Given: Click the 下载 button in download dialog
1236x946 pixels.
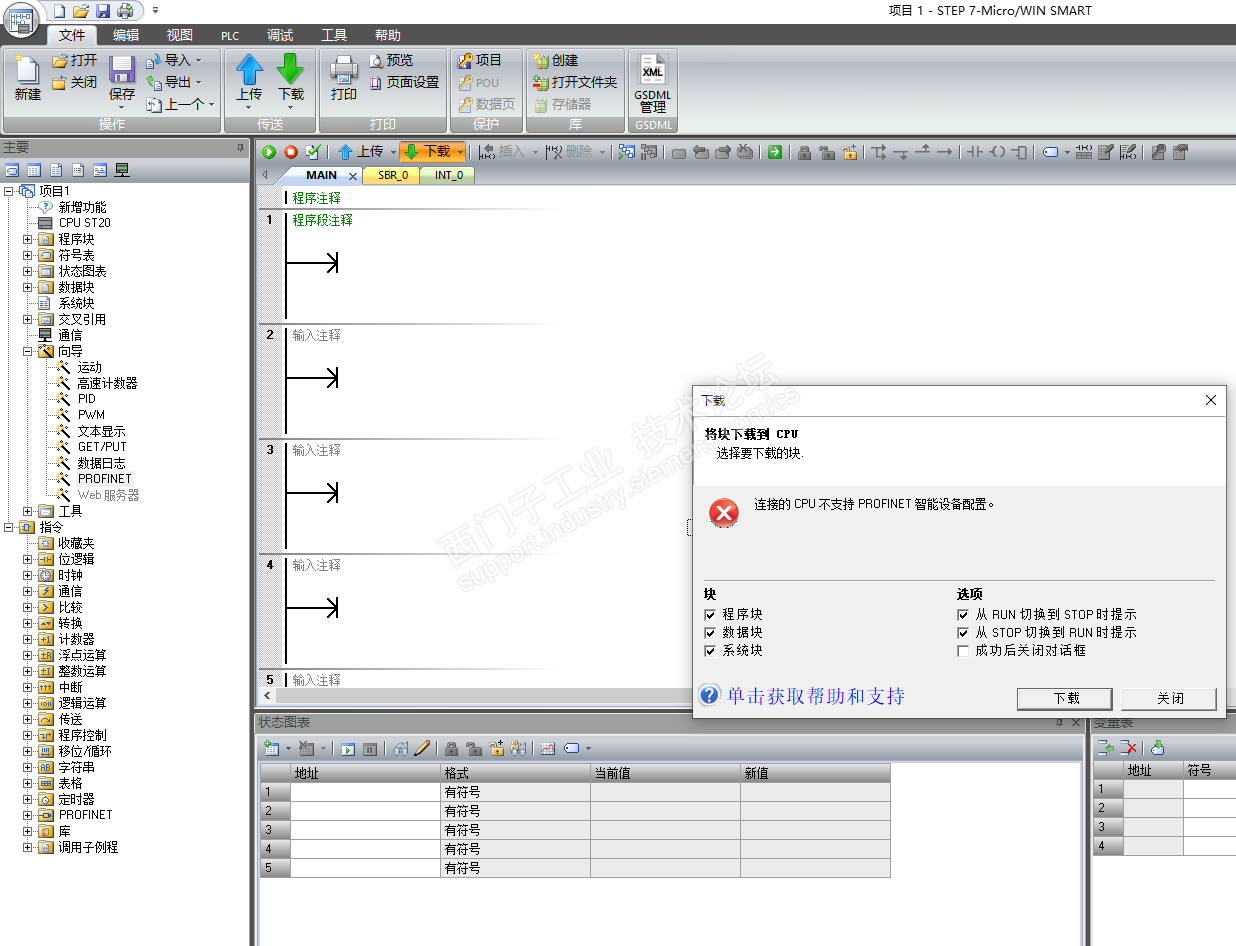Looking at the screenshot, I should (1066, 698).
